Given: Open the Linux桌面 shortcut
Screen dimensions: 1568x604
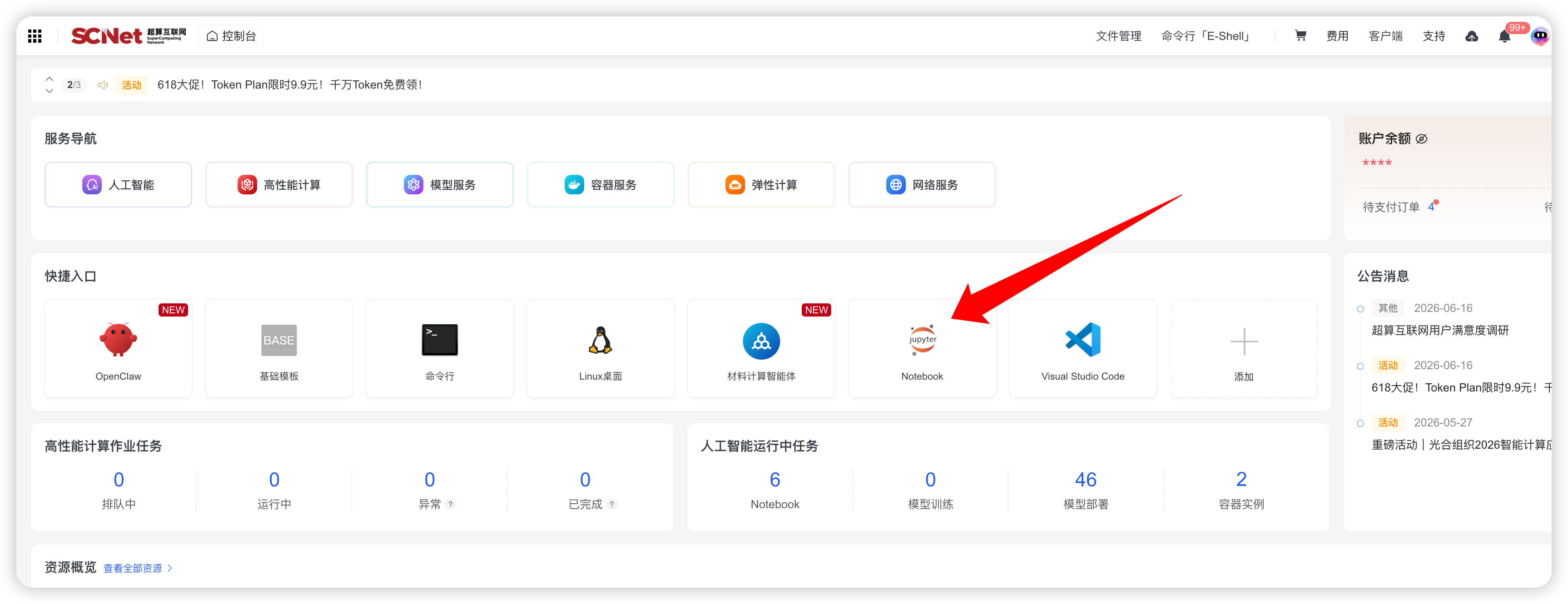Looking at the screenshot, I should coord(600,348).
